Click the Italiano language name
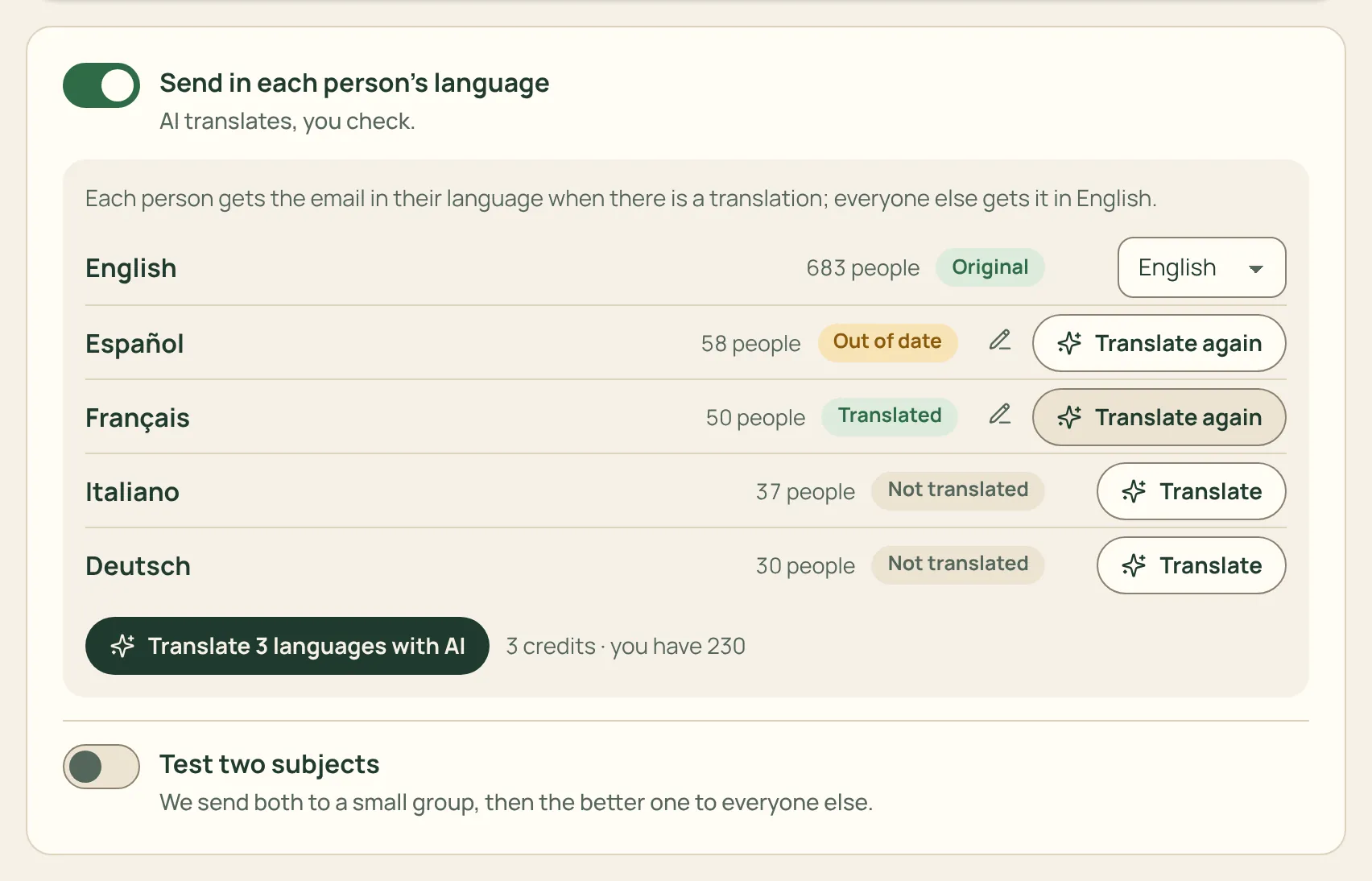The image size is (1372, 881). point(132,492)
